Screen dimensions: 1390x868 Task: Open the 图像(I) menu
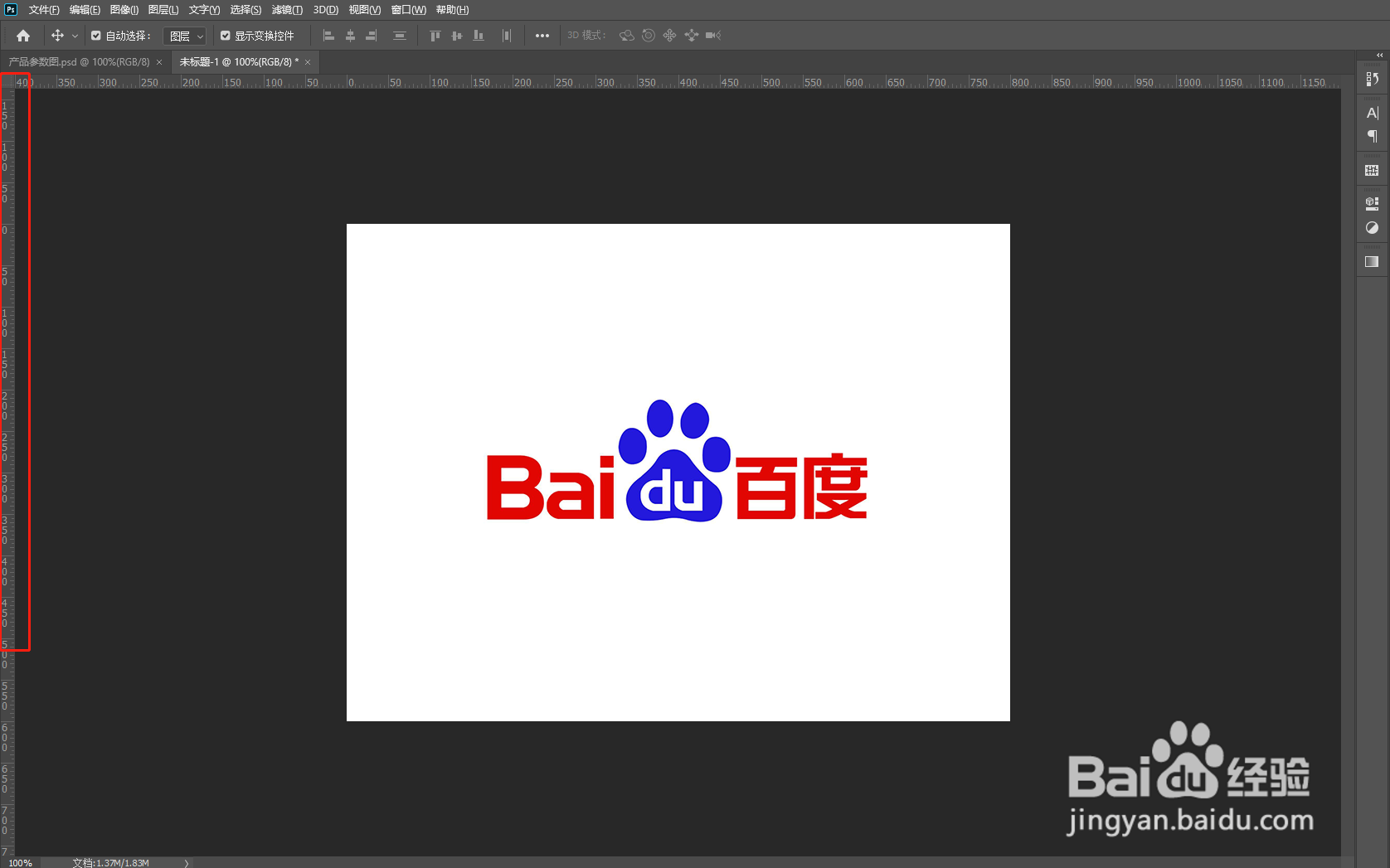pos(124,10)
